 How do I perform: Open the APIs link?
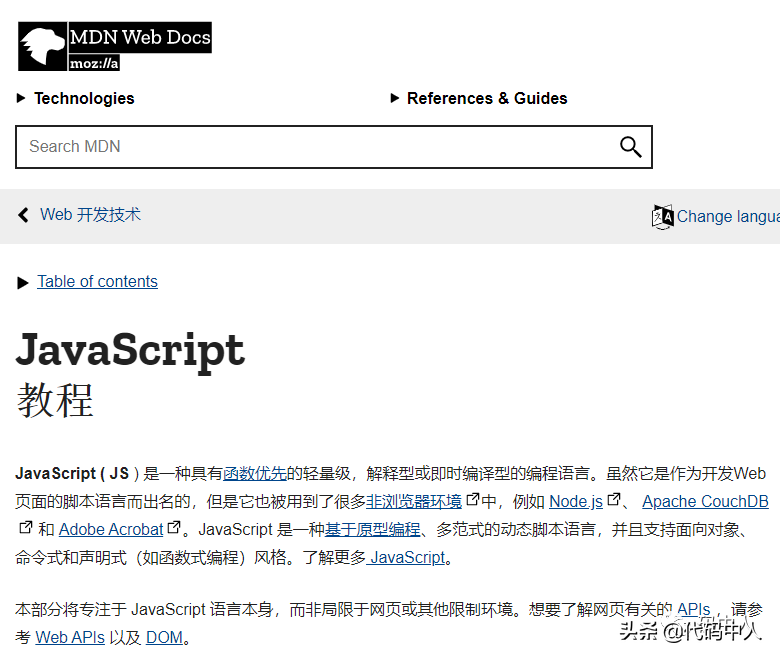click(x=693, y=609)
